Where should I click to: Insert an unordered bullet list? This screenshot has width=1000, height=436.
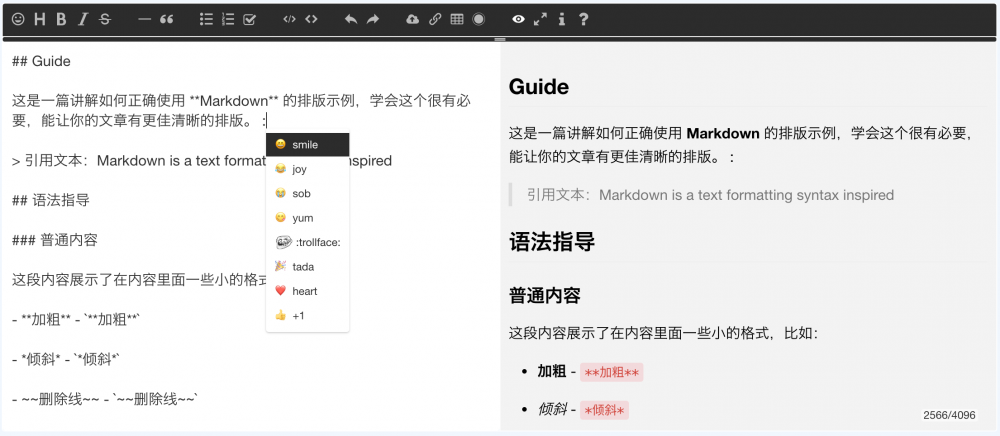[206, 19]
